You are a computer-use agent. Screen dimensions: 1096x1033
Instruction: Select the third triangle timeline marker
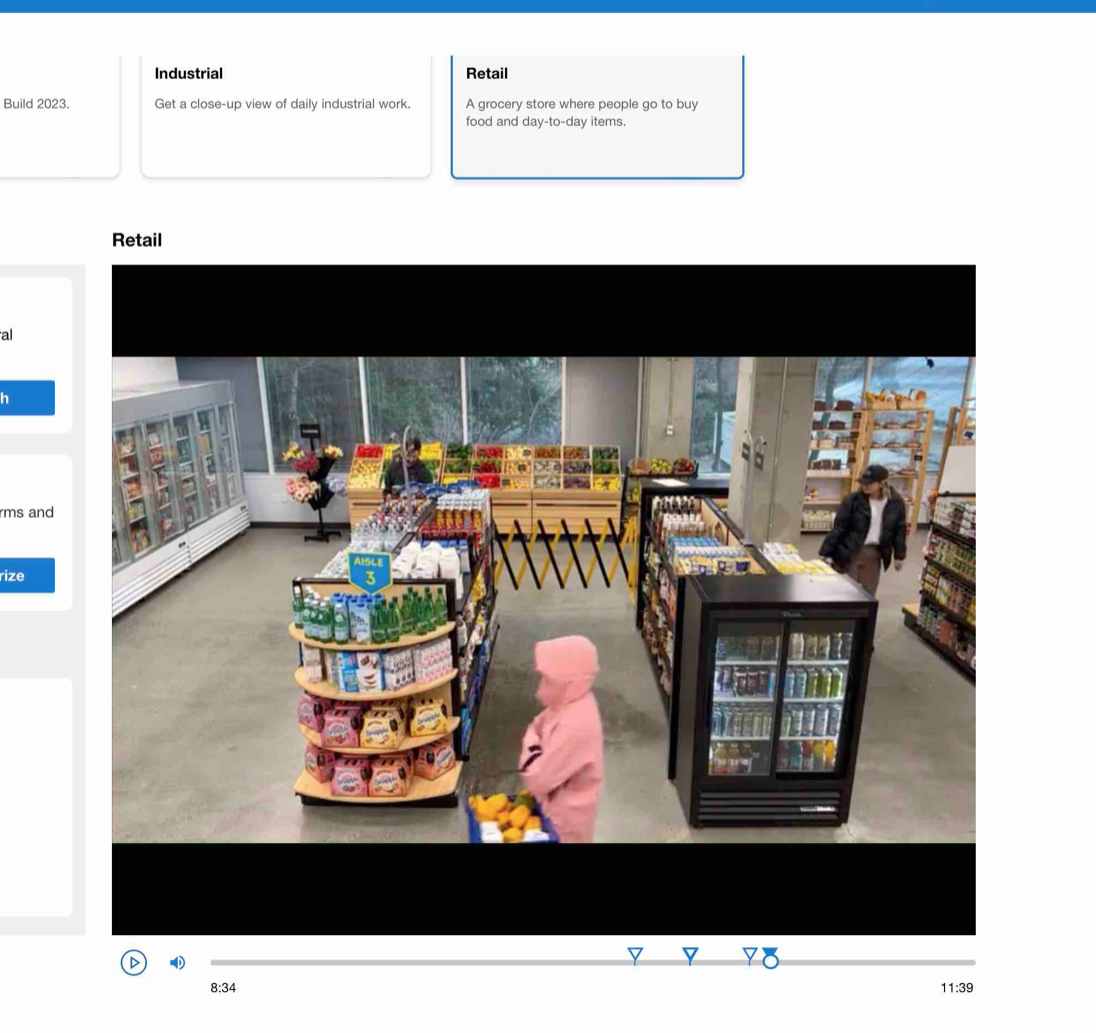click(749, 955)
